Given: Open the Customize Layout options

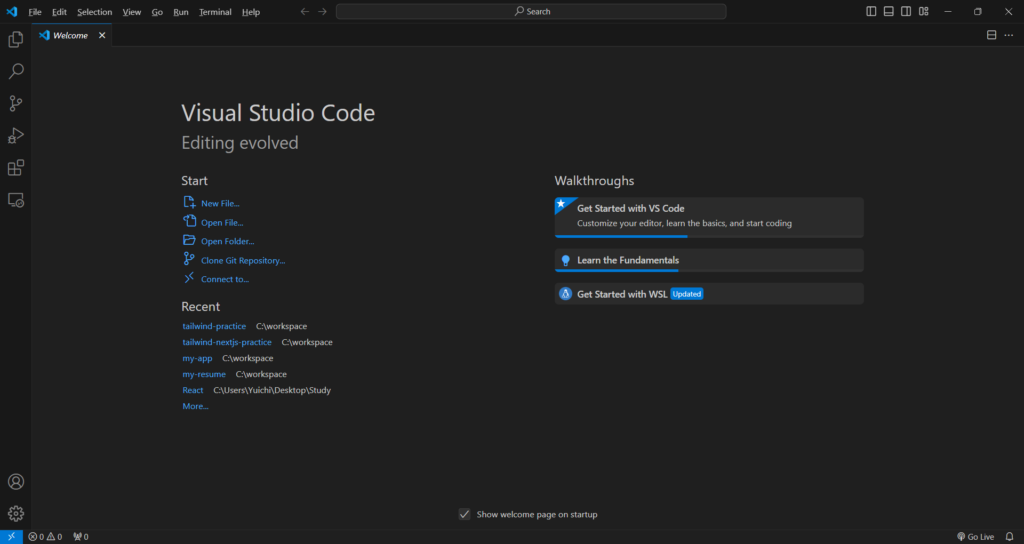Looking at the screenshot, I should pos(923,12).
